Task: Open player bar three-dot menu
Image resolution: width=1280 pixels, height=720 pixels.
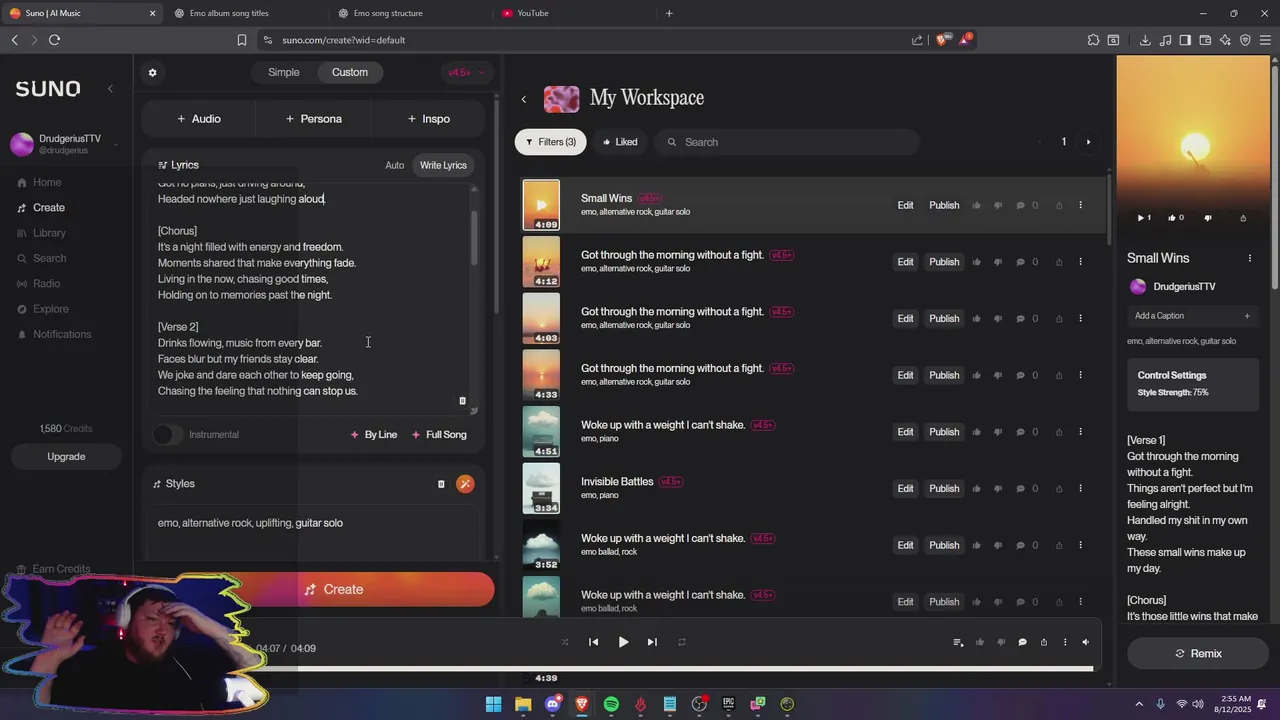Action: pos(1065,642)
